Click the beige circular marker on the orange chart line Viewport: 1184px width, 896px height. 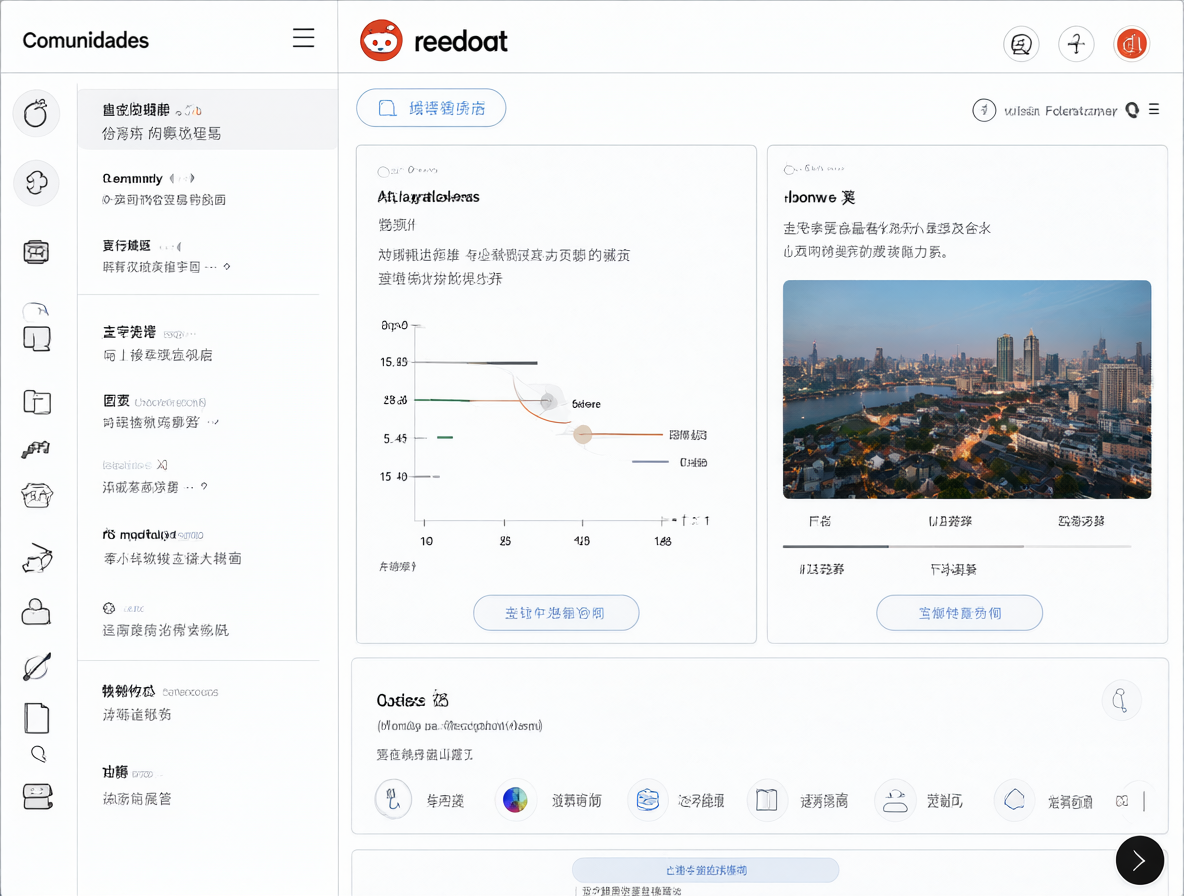point(582,434)
